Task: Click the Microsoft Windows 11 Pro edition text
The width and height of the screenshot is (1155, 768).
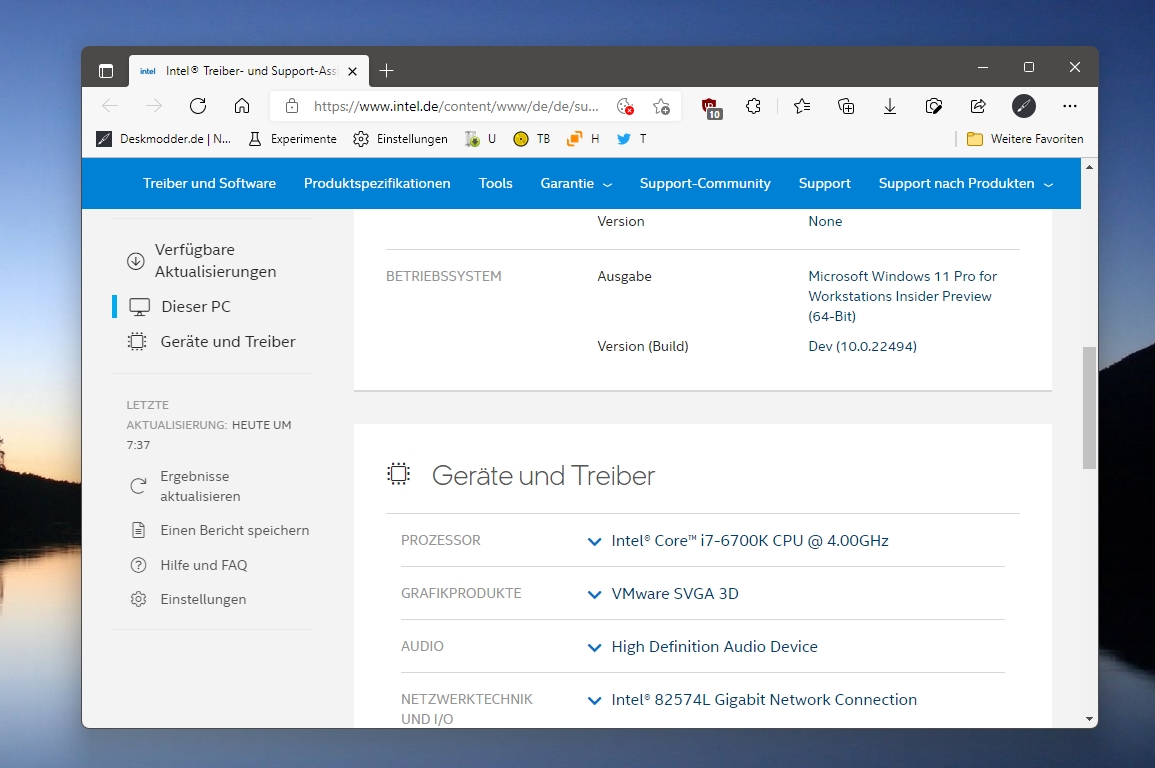Action: (902, 296)
